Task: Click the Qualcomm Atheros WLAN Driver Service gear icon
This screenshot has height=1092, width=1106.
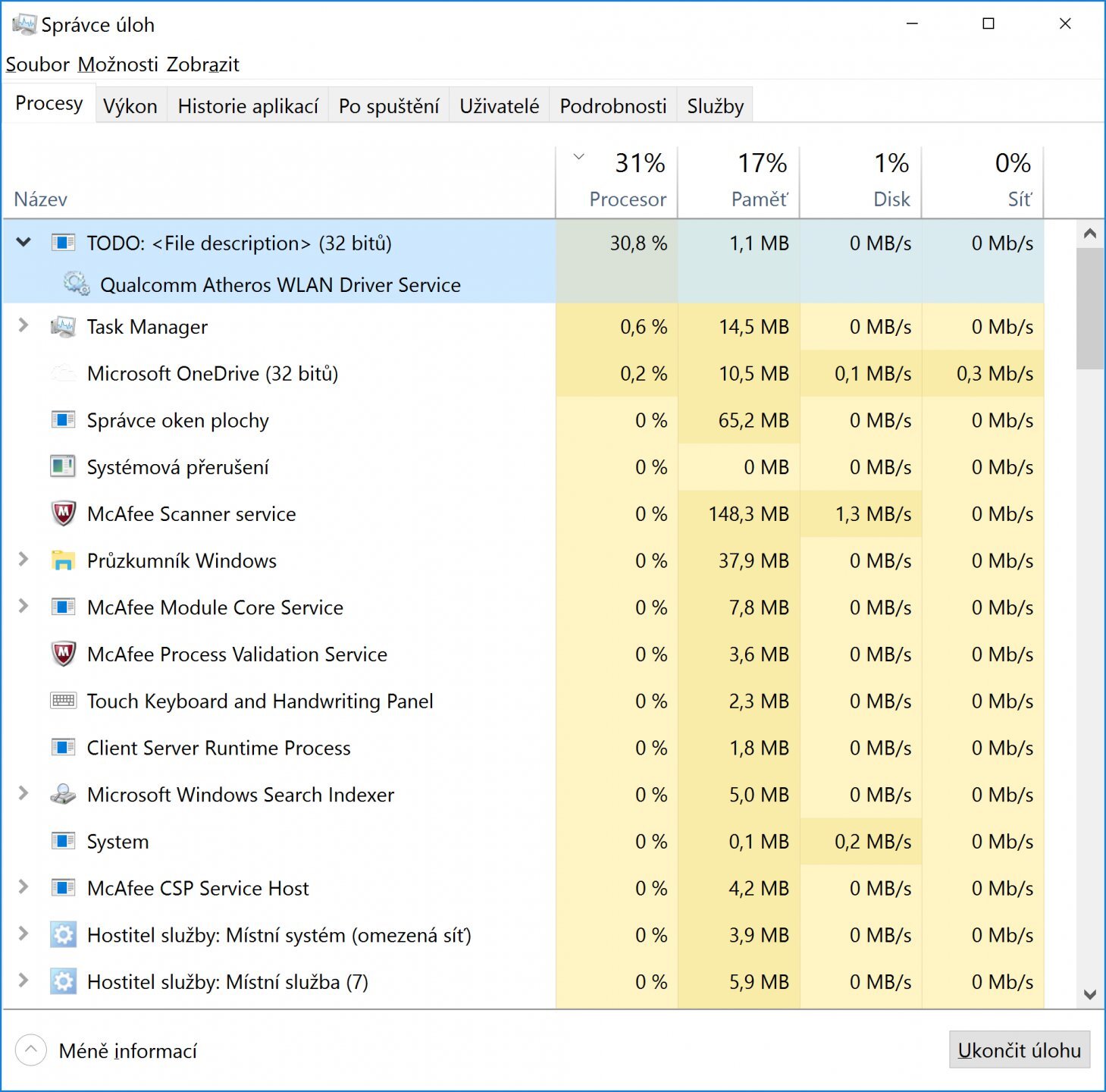Action: pos(75,284)
